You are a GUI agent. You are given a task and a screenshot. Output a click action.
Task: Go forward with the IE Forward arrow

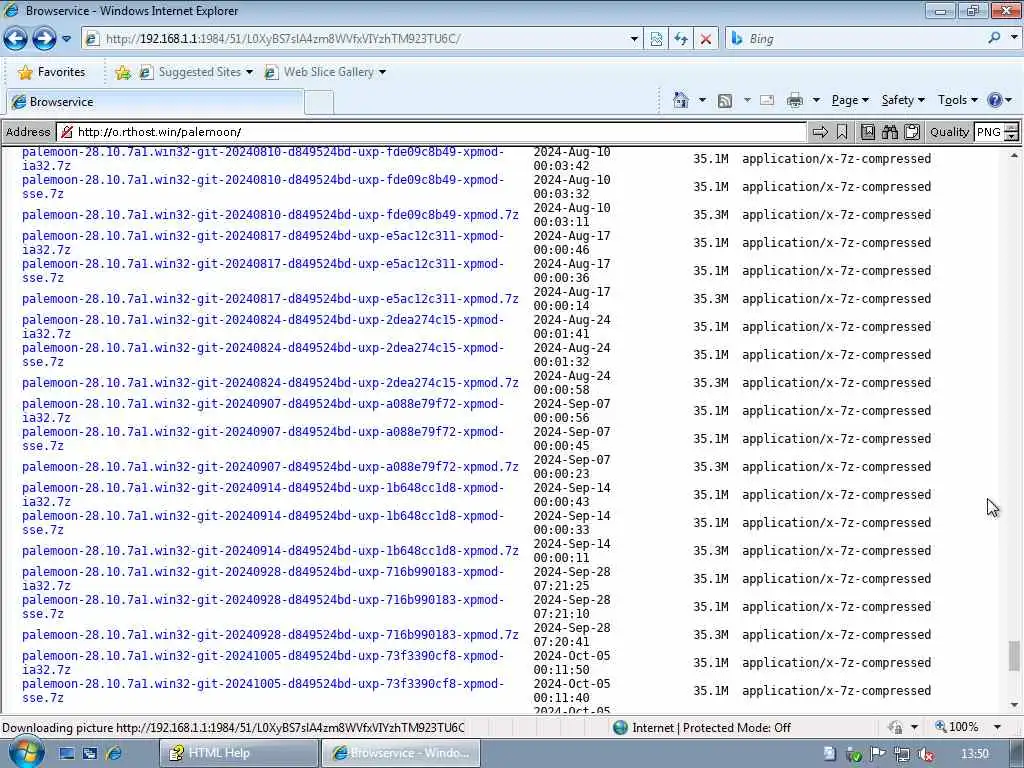(x=44, y=39)
